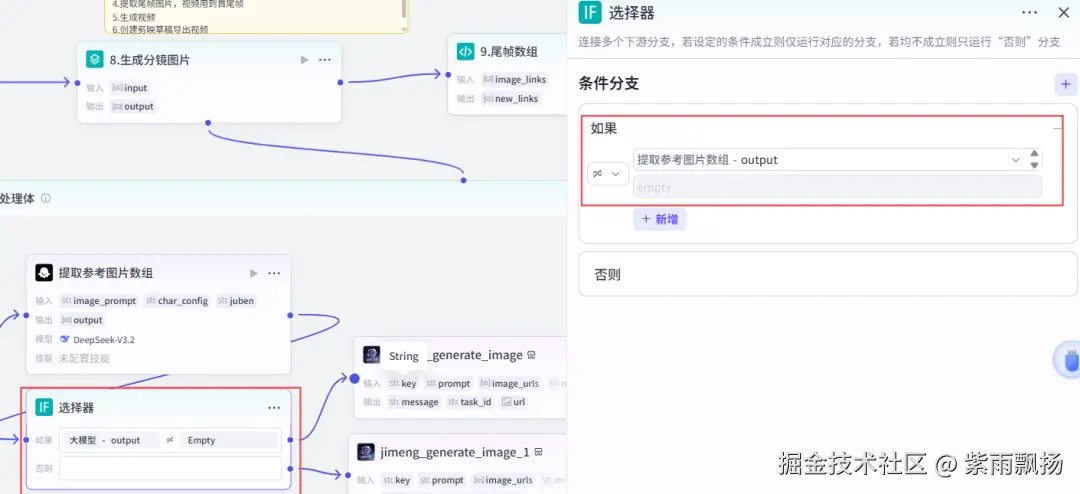Screen dimensions: 1080x494
Task: Click the new_links output of 9.尾帧数组
Action: click(510, 99)
